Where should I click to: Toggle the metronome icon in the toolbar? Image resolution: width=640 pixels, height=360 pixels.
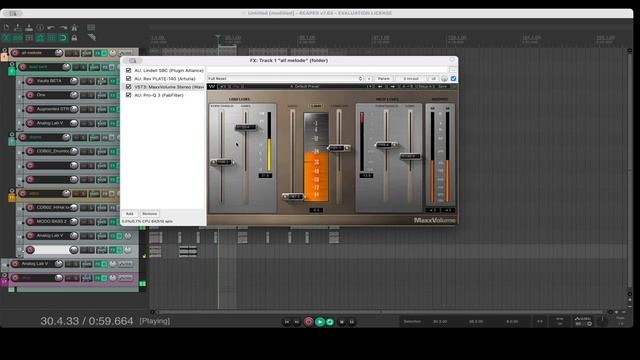coord(74,28)
